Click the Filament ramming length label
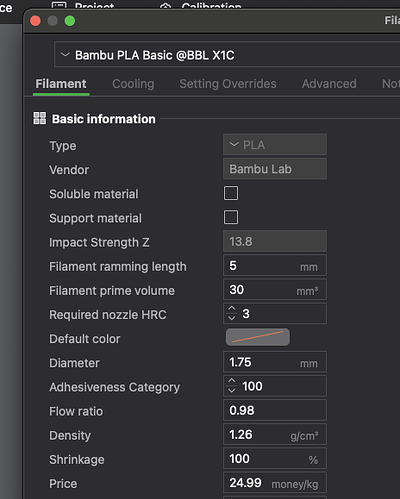The width and height of the screenshot is (400, 499). (118, 267)
